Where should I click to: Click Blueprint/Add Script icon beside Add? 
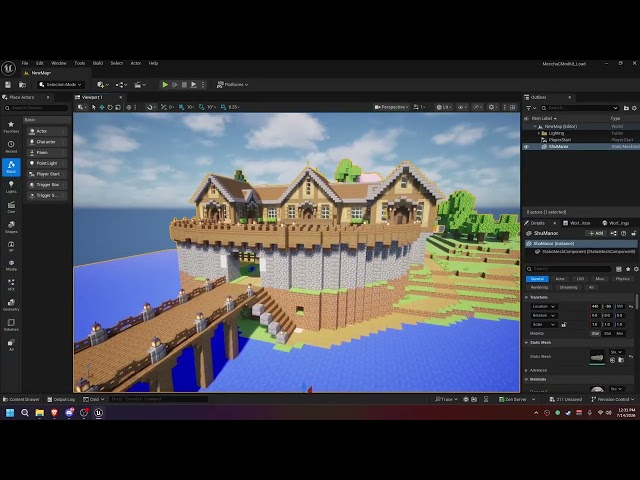pyautogui.click(x=613, y=233)
